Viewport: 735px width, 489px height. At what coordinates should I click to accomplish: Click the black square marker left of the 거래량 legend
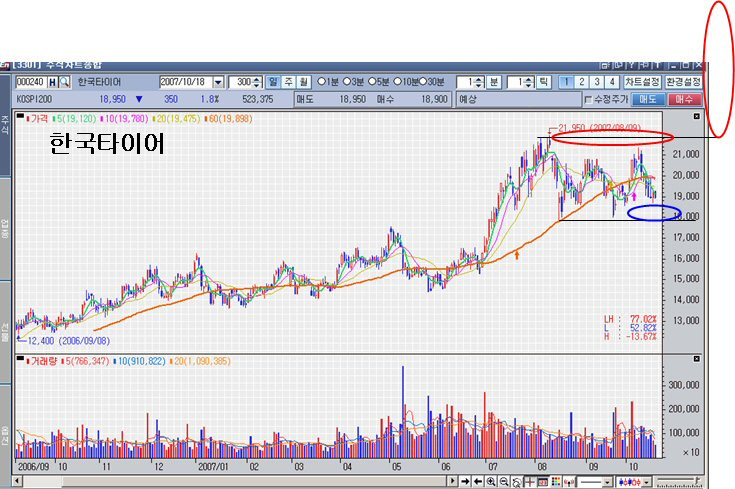(20, 359)
